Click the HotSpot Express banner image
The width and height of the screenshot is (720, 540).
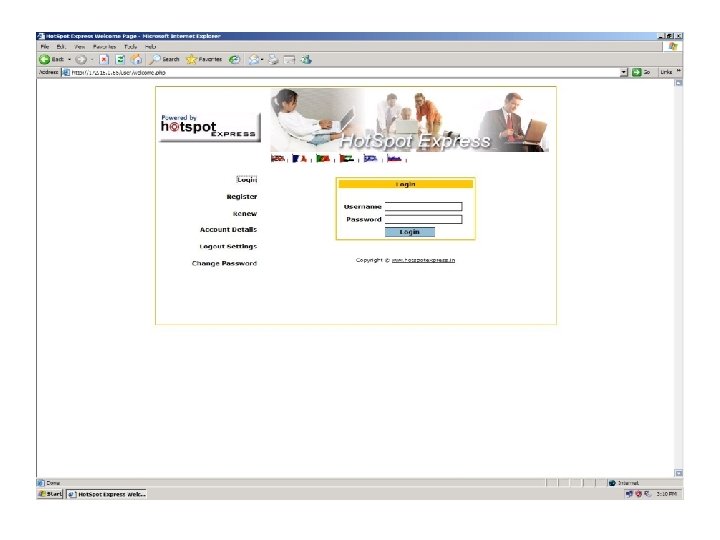[x=410, y=120]
